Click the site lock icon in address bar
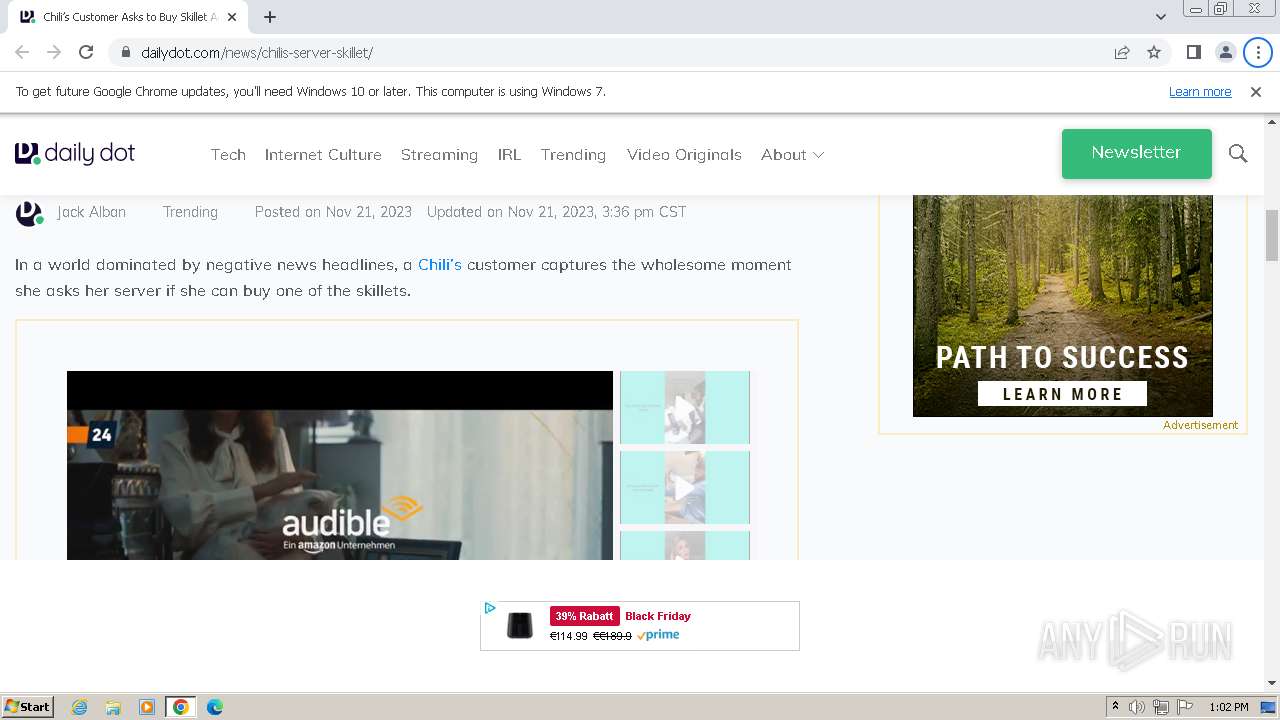 click(x=126, y=52)
